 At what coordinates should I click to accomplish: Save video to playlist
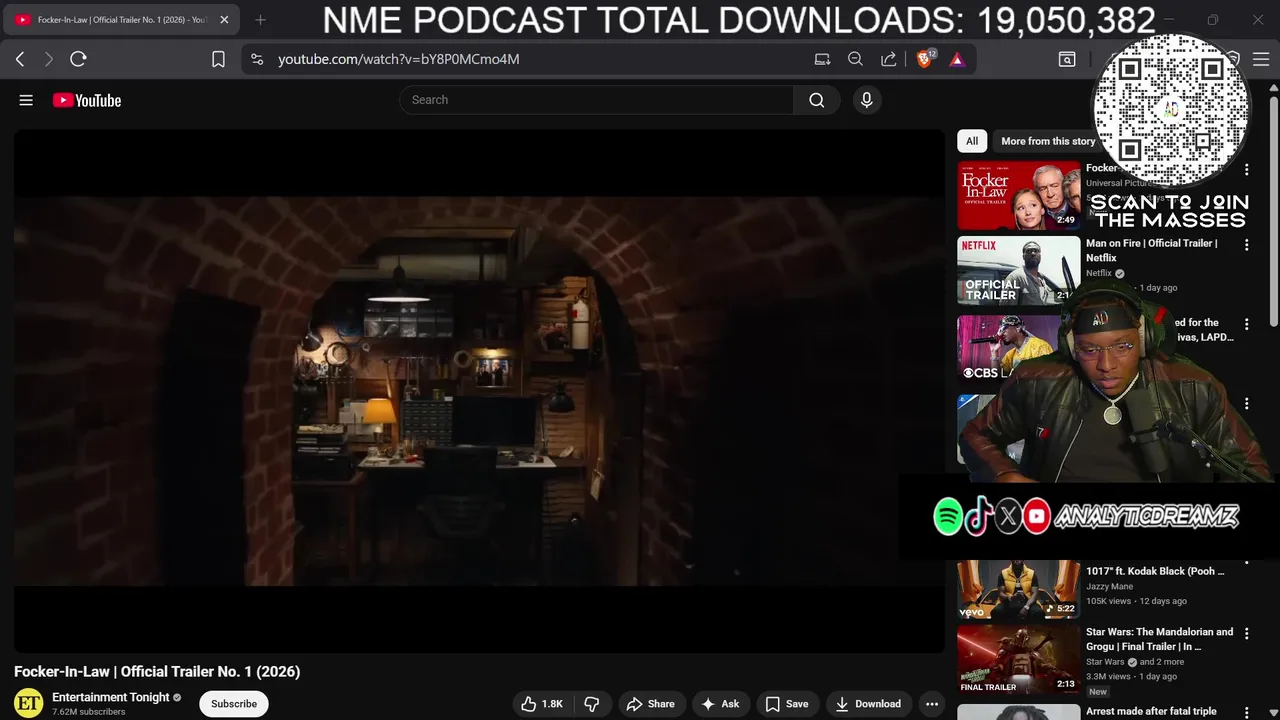pyautogui.click(x=787, y=704)
